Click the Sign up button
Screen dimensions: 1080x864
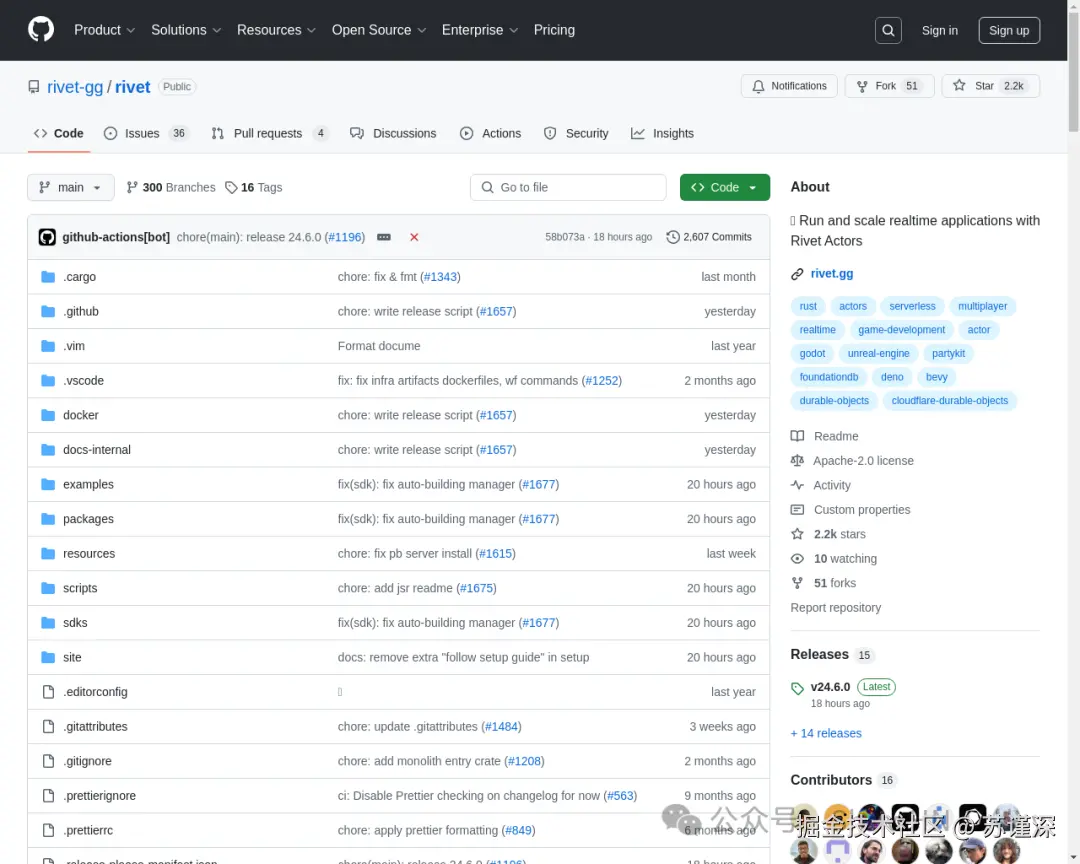pos(1009,30)
